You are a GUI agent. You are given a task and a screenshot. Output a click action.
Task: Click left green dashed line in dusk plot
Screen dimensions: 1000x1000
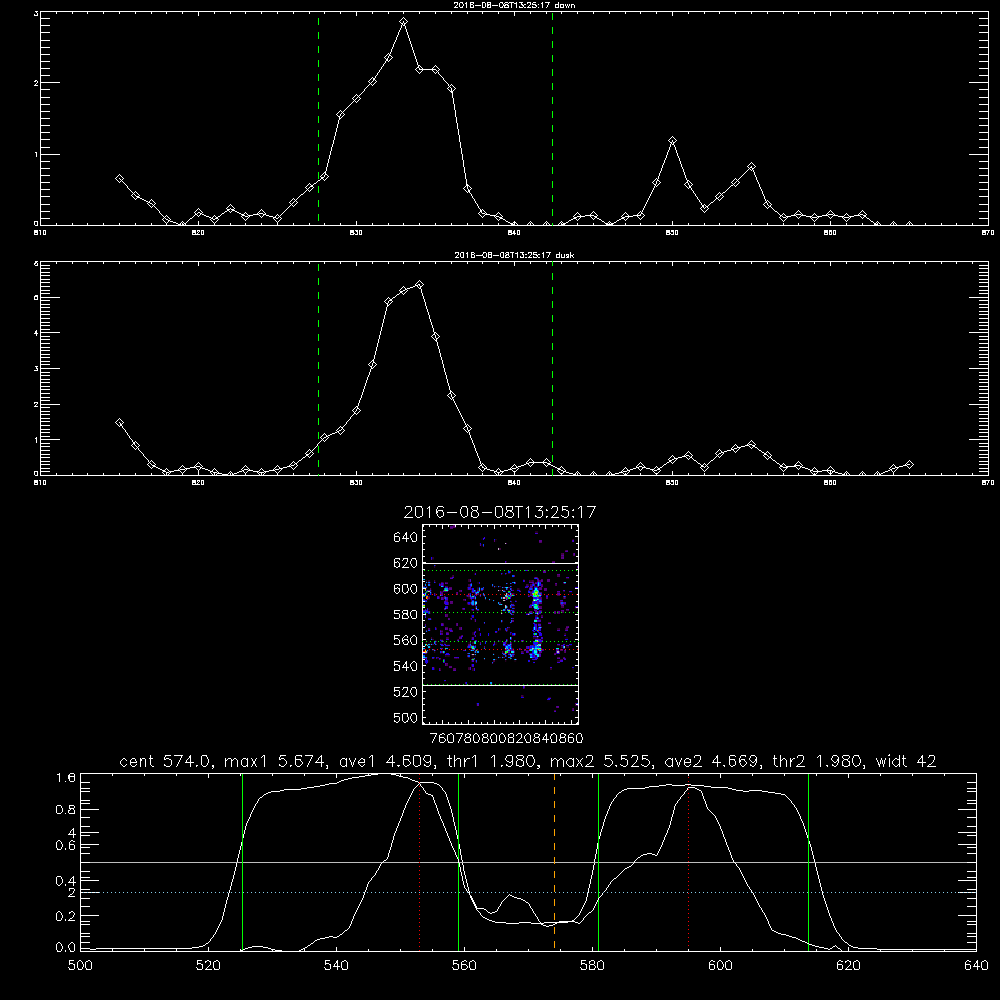(318, 369)
